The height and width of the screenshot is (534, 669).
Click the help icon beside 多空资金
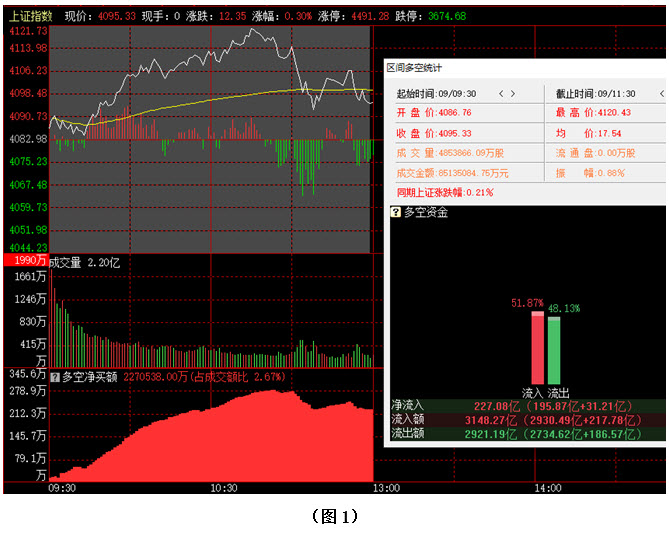[396, 213]
